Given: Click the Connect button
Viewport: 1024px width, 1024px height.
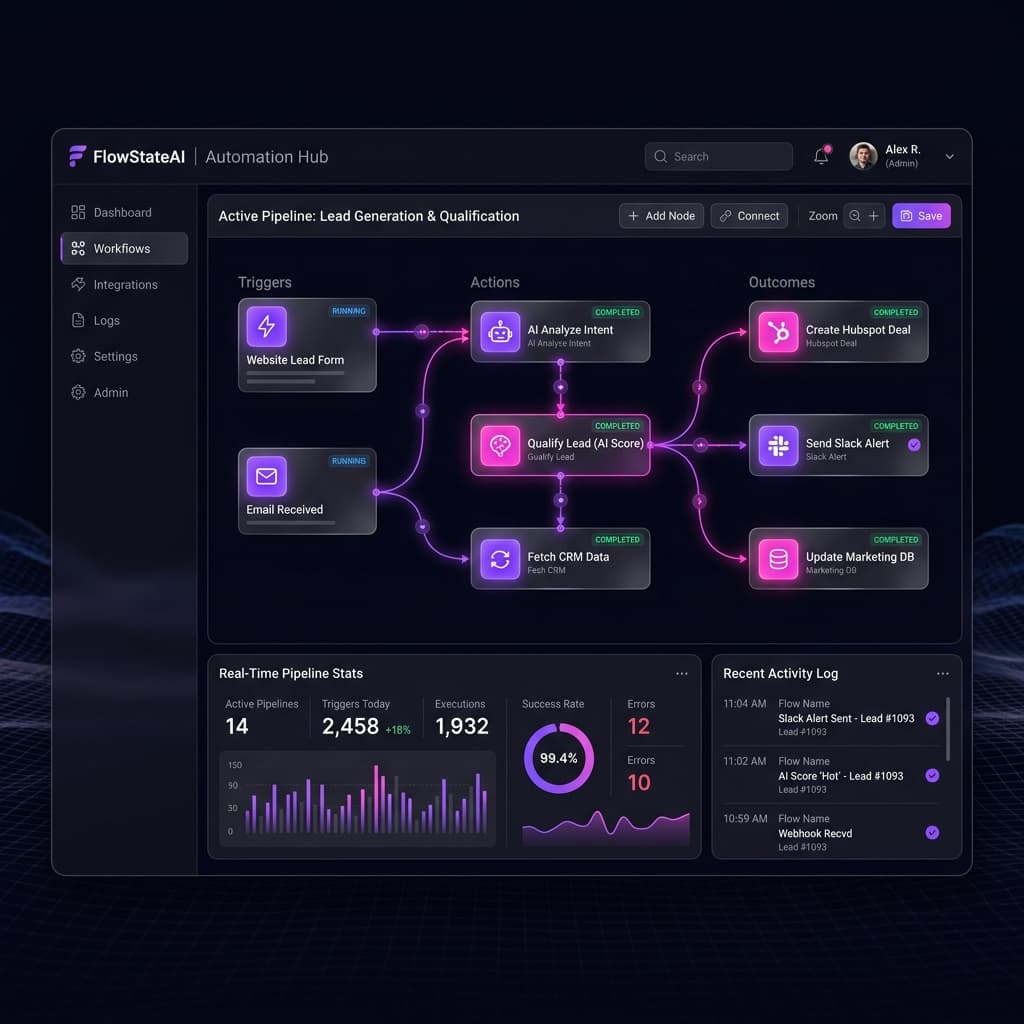Looking at the screenshot, I should pyautogui.click(x=749, y=216).
